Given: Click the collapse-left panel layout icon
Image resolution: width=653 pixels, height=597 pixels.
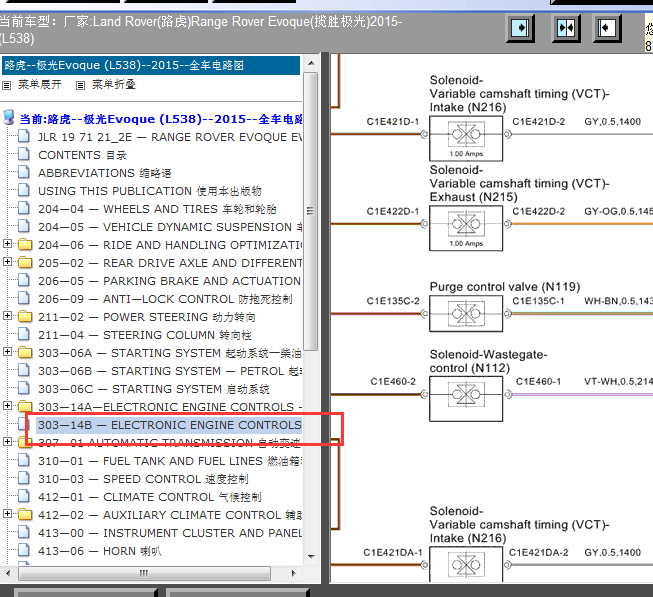Looking at the screenshot, I should pos(606,28).
